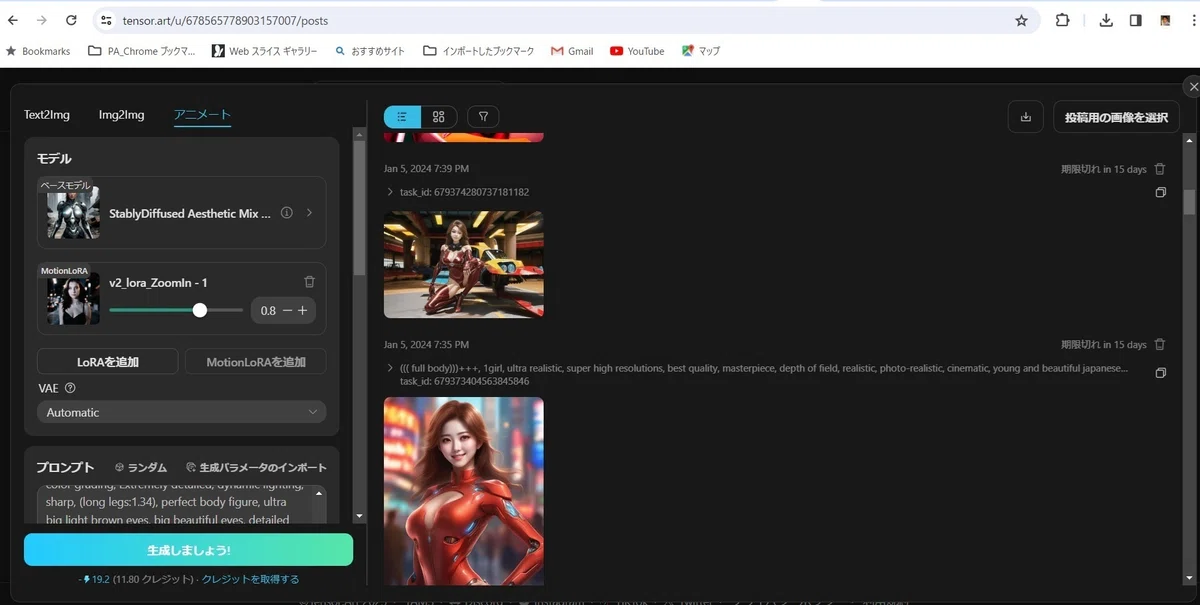Toggle the Chrome side panel icon
1200x605 pixels.
[x=1135, y=20]
